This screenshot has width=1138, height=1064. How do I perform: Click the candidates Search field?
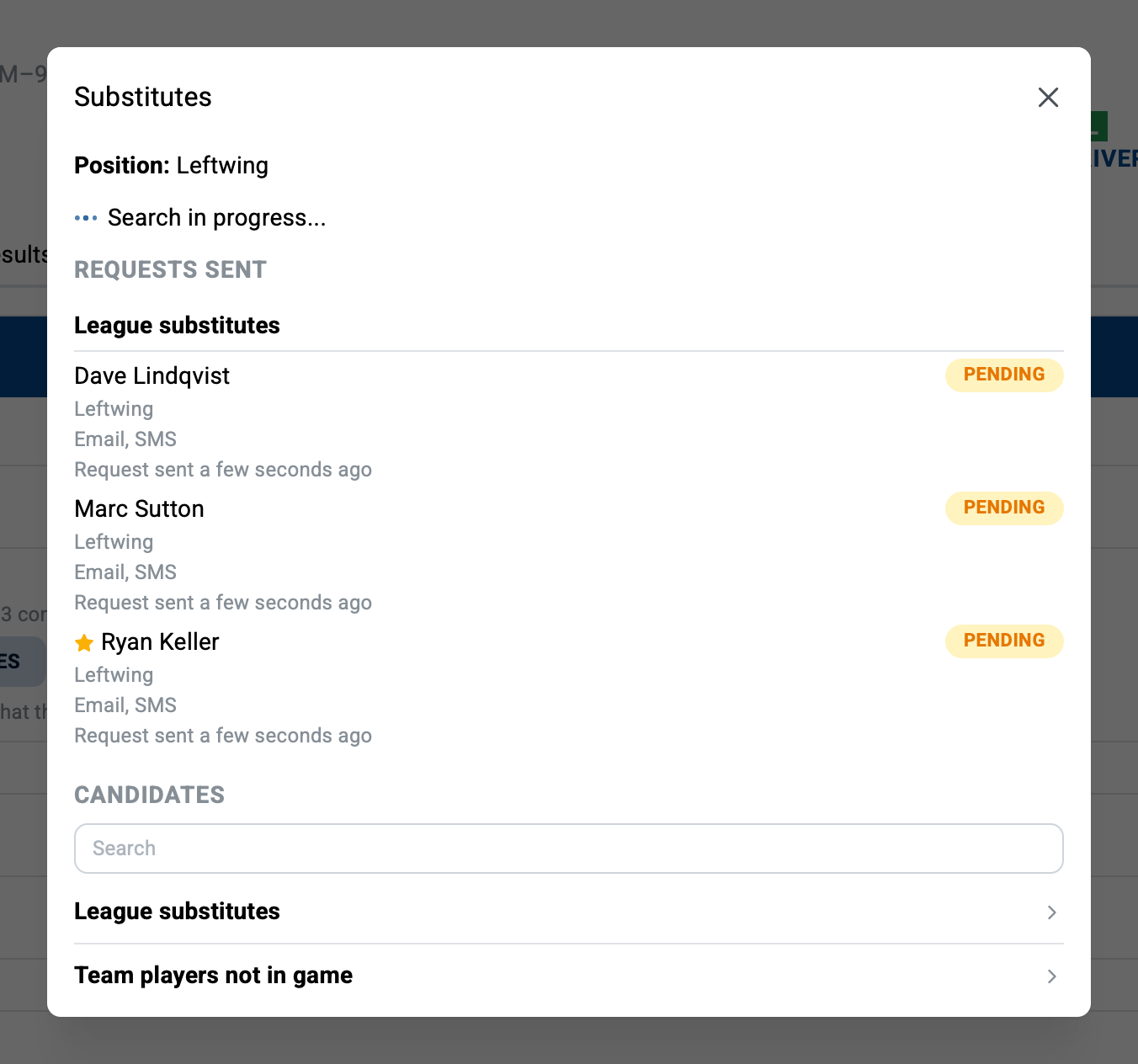(x=569, y=849)
